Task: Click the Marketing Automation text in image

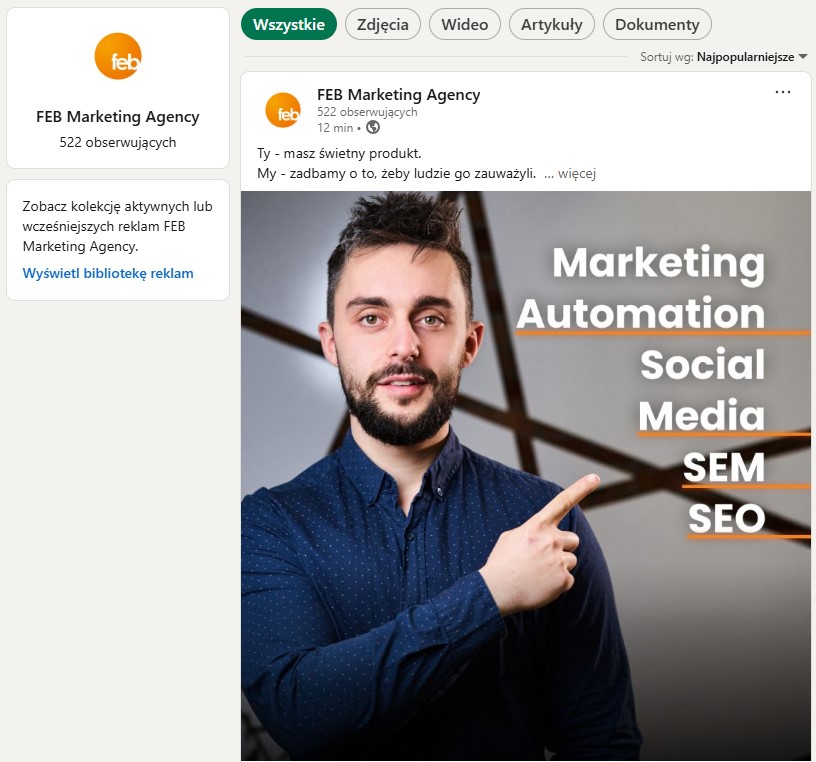Action: pos(641,288)
